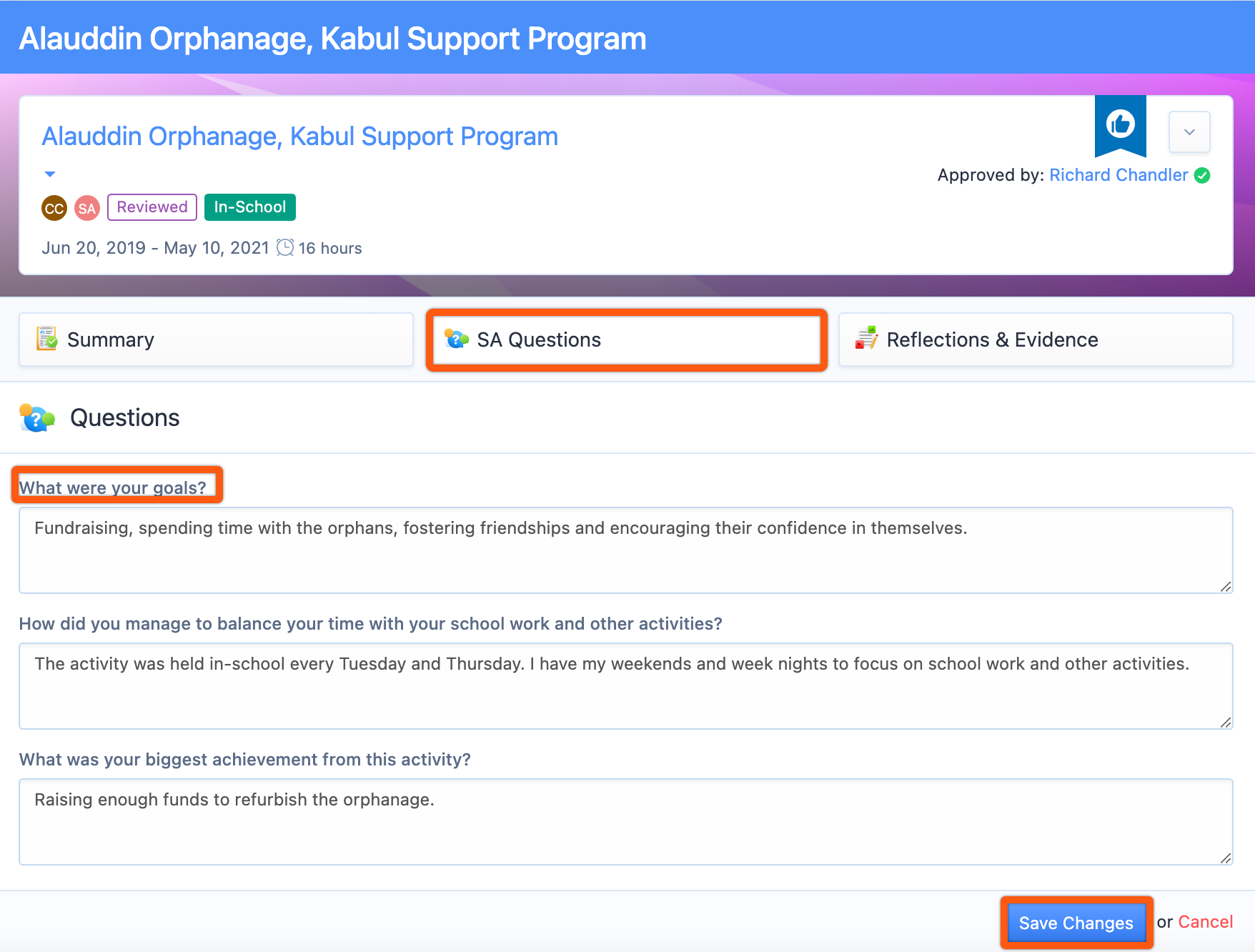Click the Alauddin Orphanage program title link
The image size is (1255, 952).
point(299,136)
